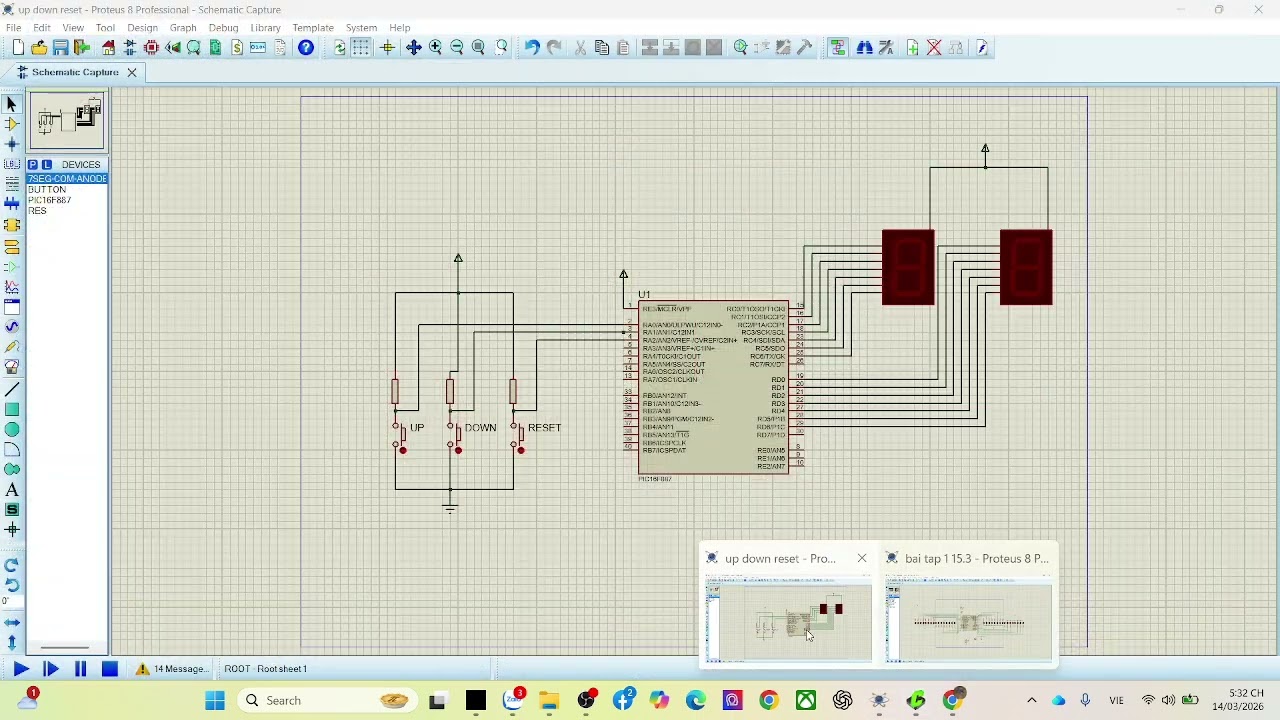
Task: Show hidden system tray icons chevron
Action: click(1032, 701)
